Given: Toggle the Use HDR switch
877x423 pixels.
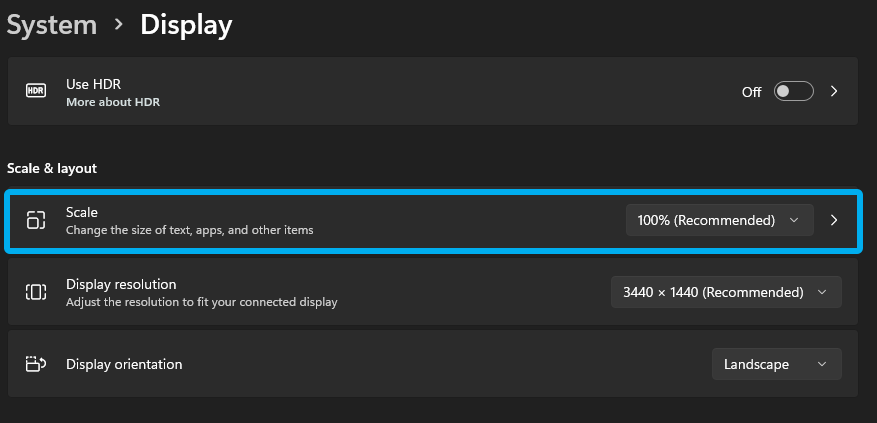Looking at the screenshot, I should tap(794, 91).
